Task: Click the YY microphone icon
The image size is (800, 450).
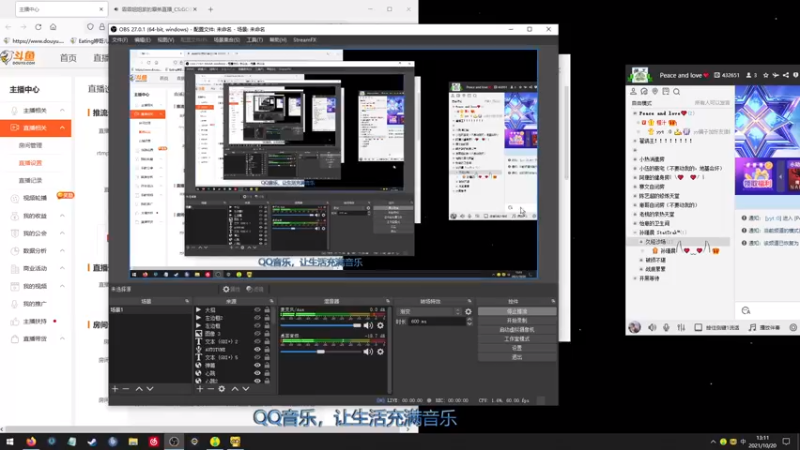Action: point(666,328)
